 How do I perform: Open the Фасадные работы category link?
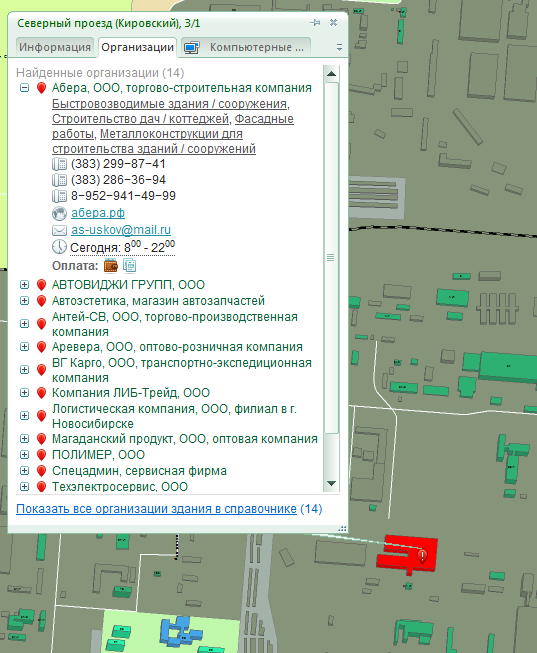173,127
